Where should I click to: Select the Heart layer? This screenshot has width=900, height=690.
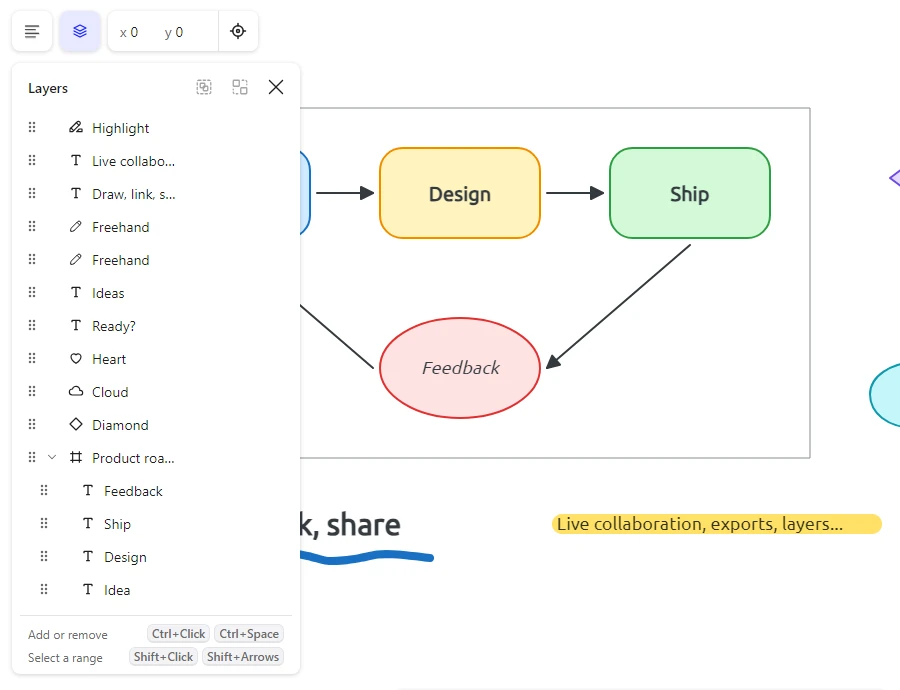(156, 359)
